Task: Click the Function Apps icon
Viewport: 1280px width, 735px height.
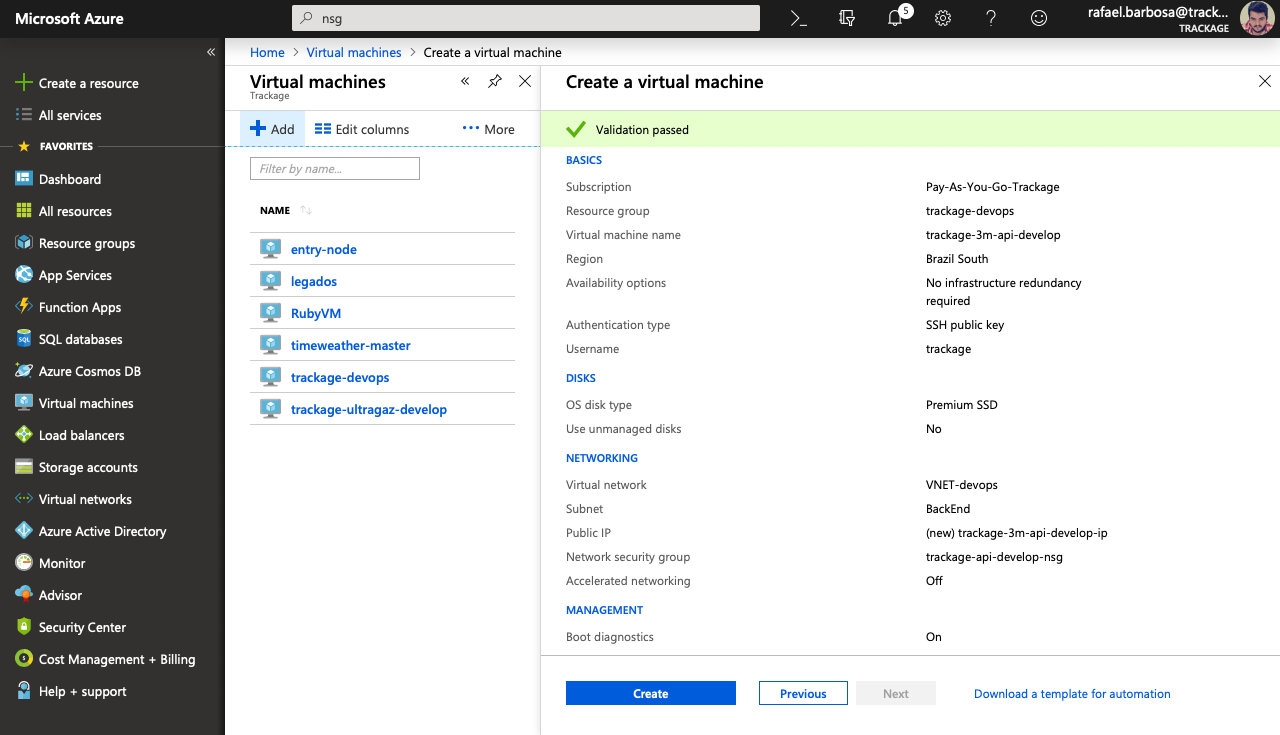Action: pos(24,307)
